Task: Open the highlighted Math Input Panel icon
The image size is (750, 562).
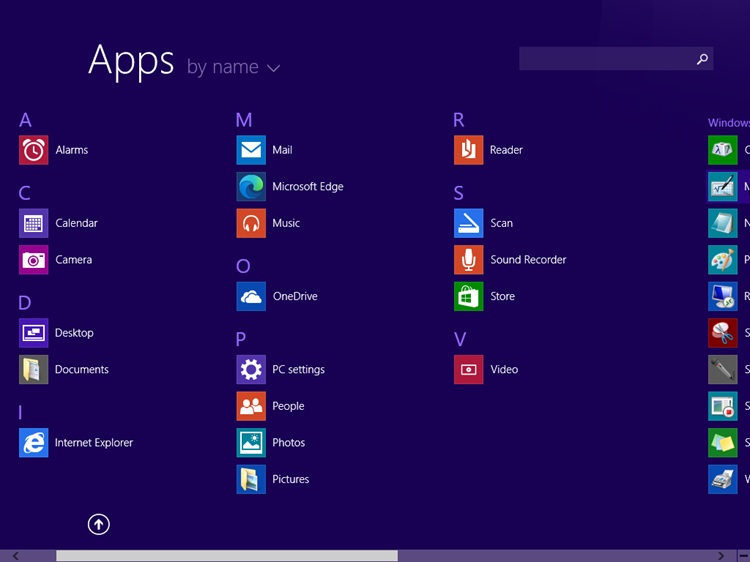Action: click(723, 187)
